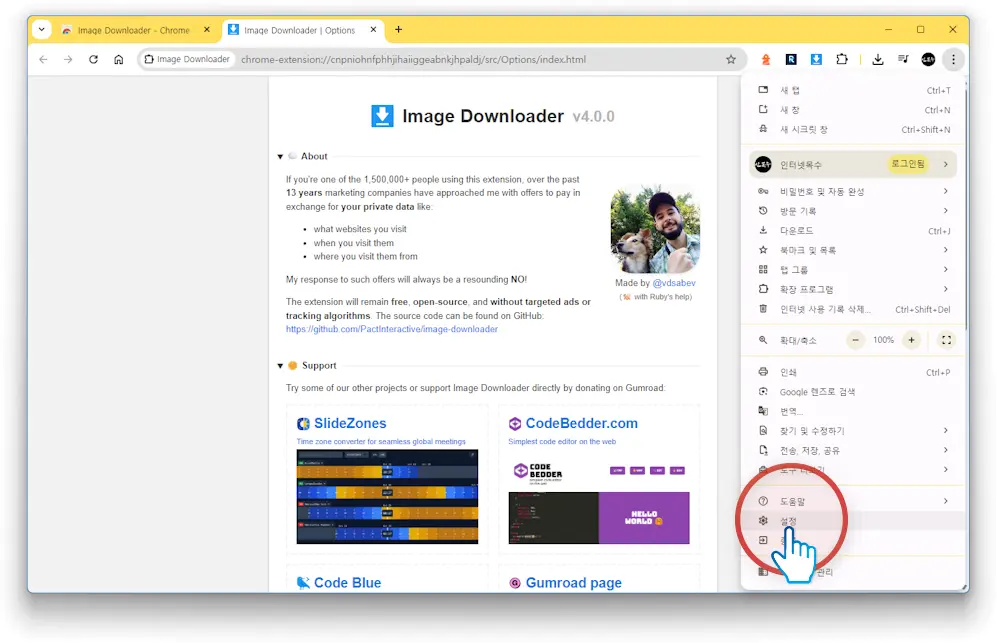Choose 새 시크릿 창 incognito menu entry
This screenshot has height=643, width=997.
coord(853,130)
